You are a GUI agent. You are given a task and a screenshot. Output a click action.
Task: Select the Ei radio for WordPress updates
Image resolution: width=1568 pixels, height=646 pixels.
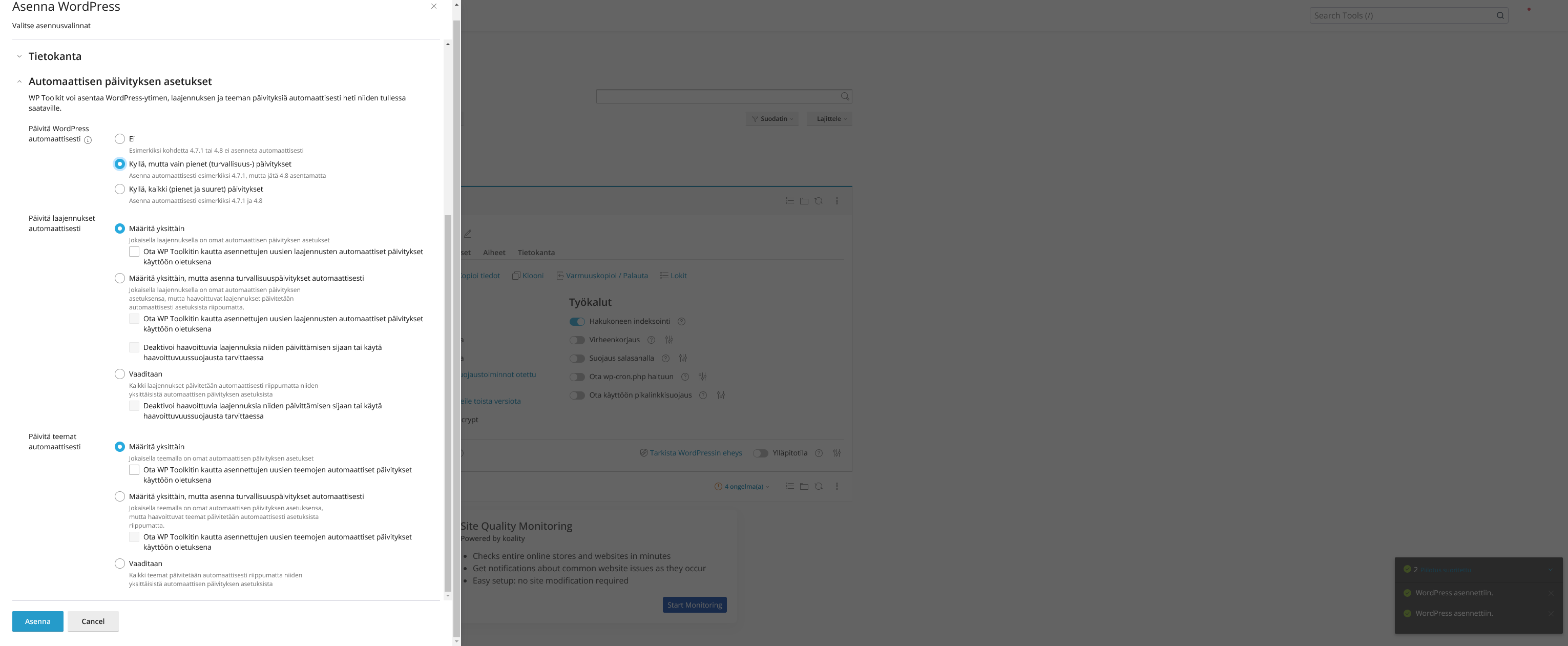[120, 139]
